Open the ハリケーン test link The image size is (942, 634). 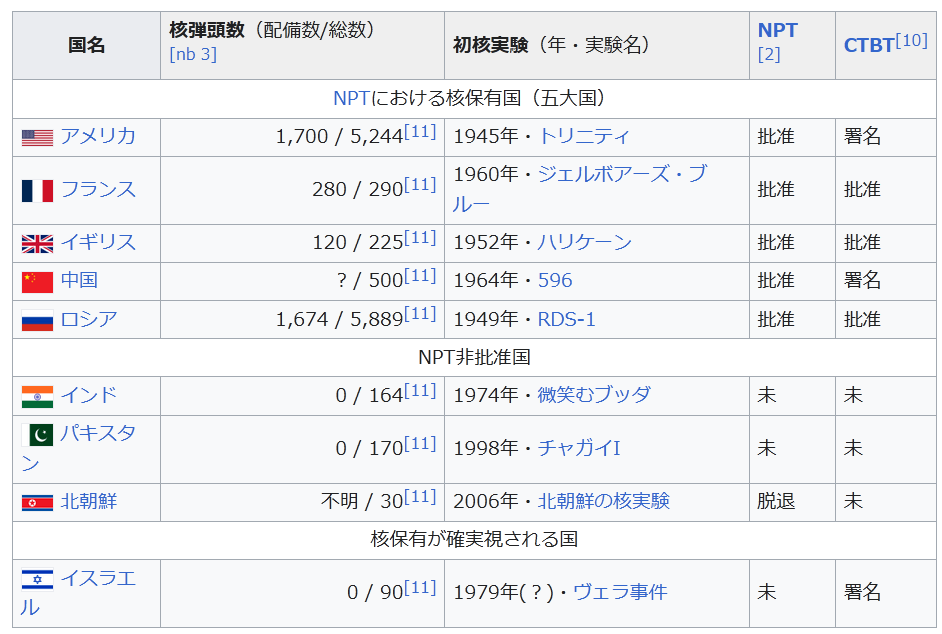pos(584,242)
